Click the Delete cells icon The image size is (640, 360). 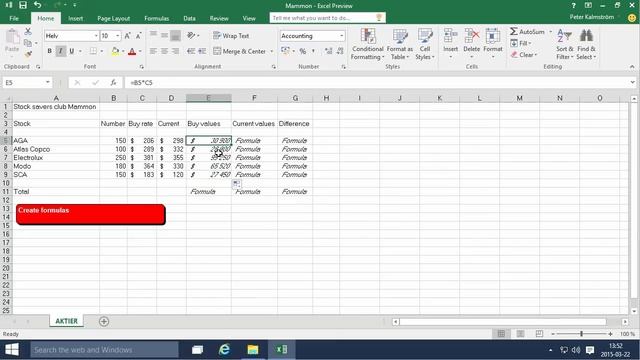(471, 37)
